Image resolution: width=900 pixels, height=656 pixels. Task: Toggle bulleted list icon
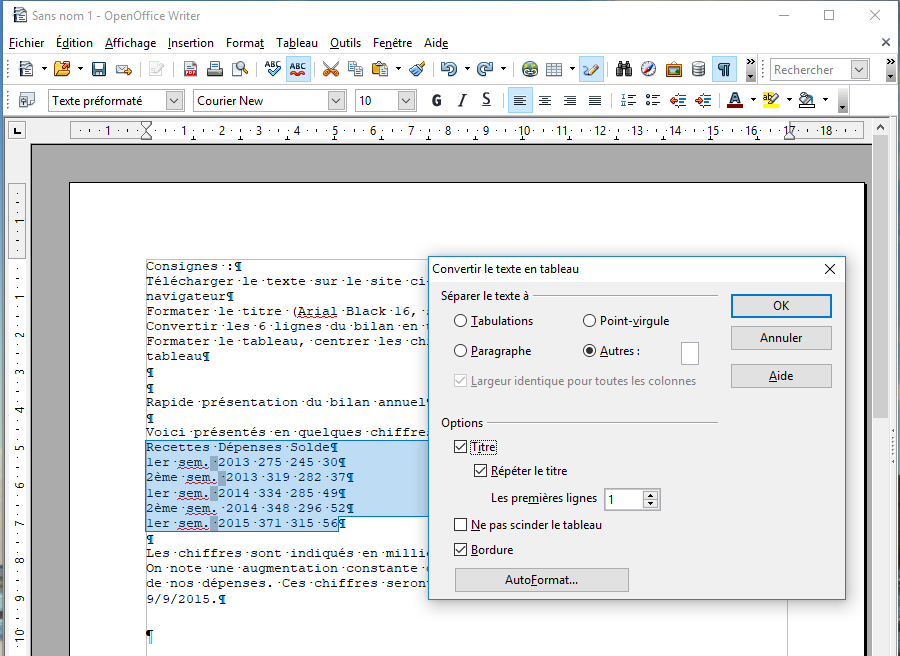(653, 101)
